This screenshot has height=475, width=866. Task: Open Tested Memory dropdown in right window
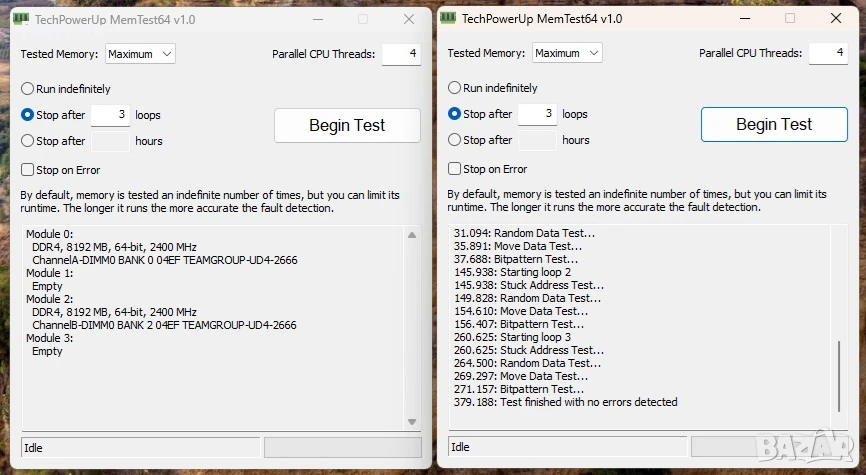567,52
